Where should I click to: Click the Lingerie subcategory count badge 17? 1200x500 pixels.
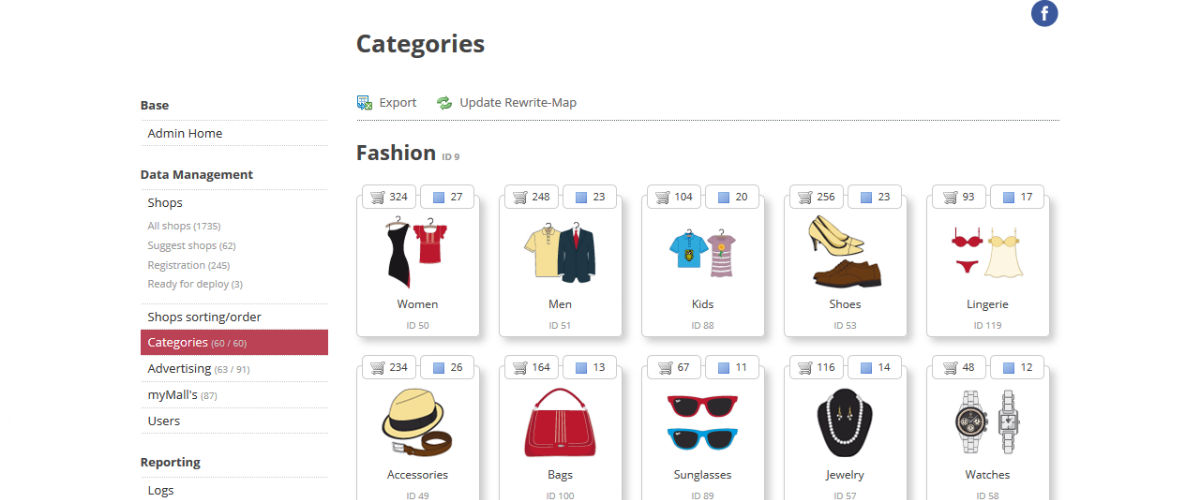(1017, 197)
